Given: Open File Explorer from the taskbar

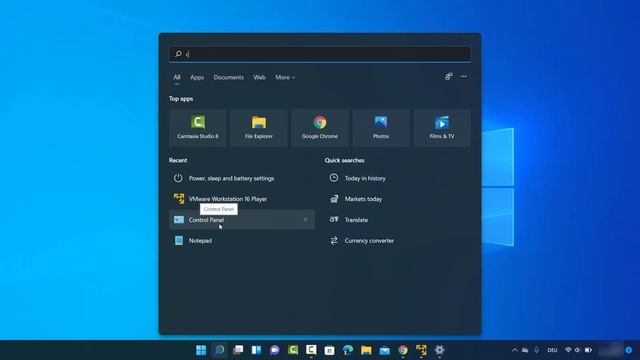Looking at the screenshot, I should (x=366, y=350).
